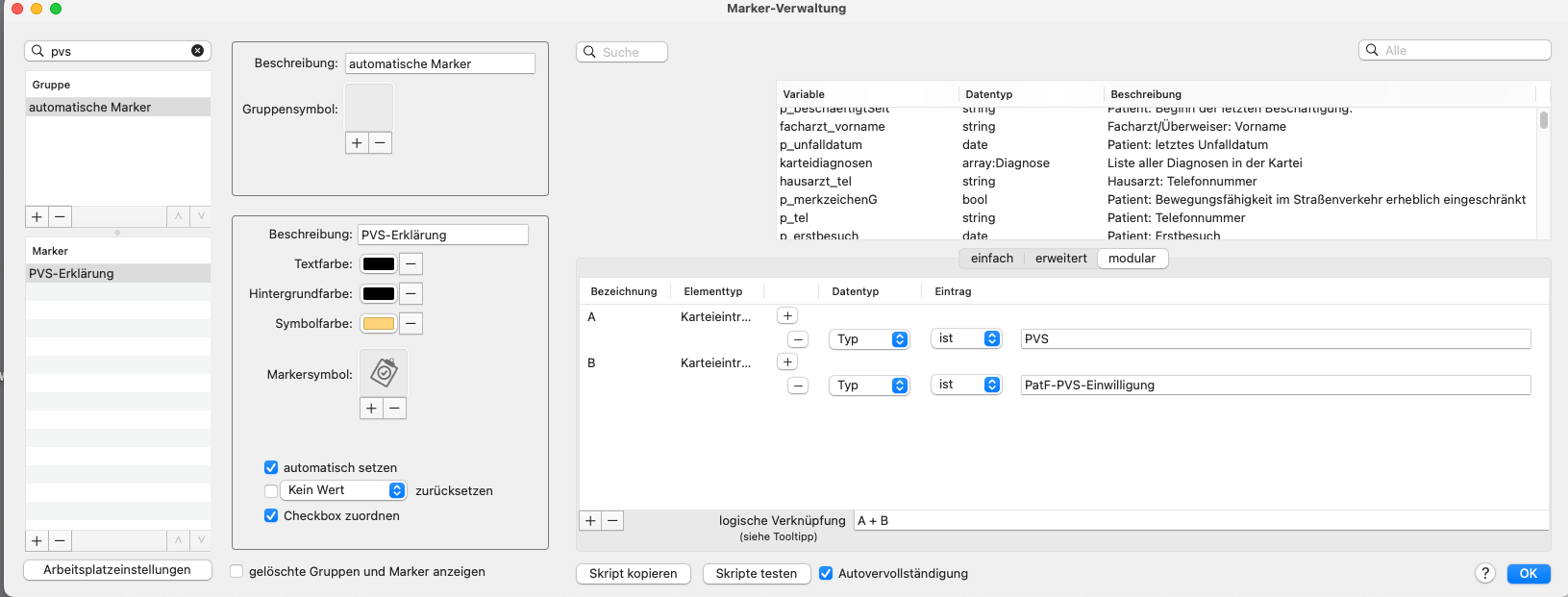This screenshot has height=597, width=1568.
Task: Add condition to row A with plus
Action: tap(787, 315)
